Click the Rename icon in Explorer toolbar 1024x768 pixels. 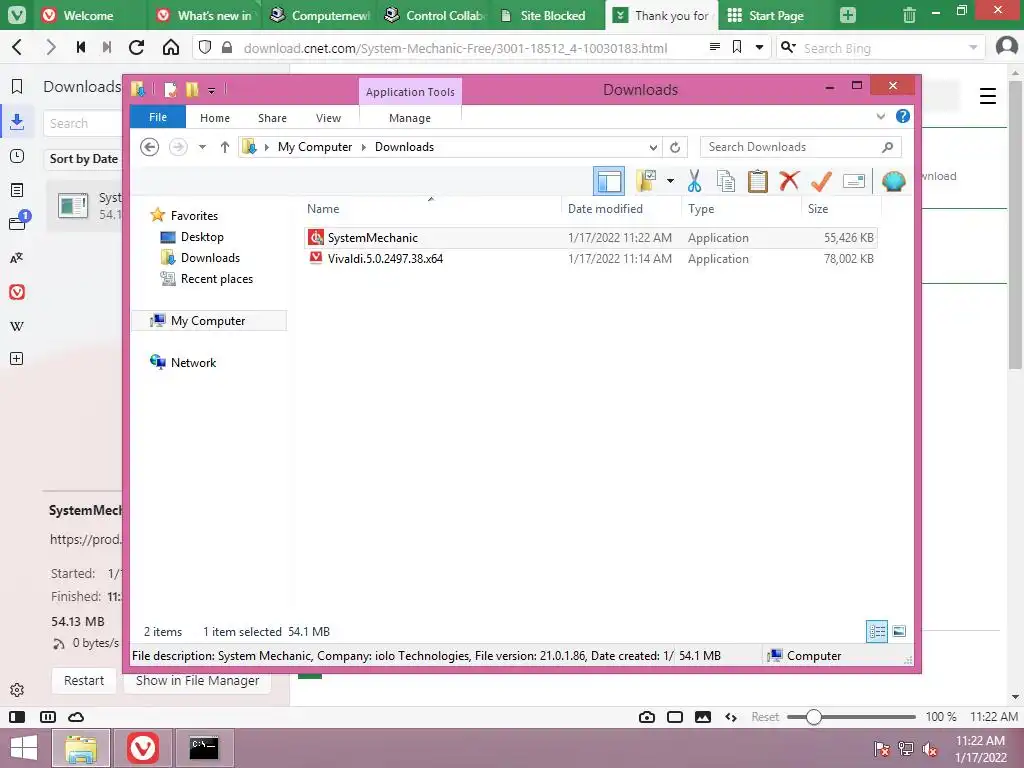[854, 181]
